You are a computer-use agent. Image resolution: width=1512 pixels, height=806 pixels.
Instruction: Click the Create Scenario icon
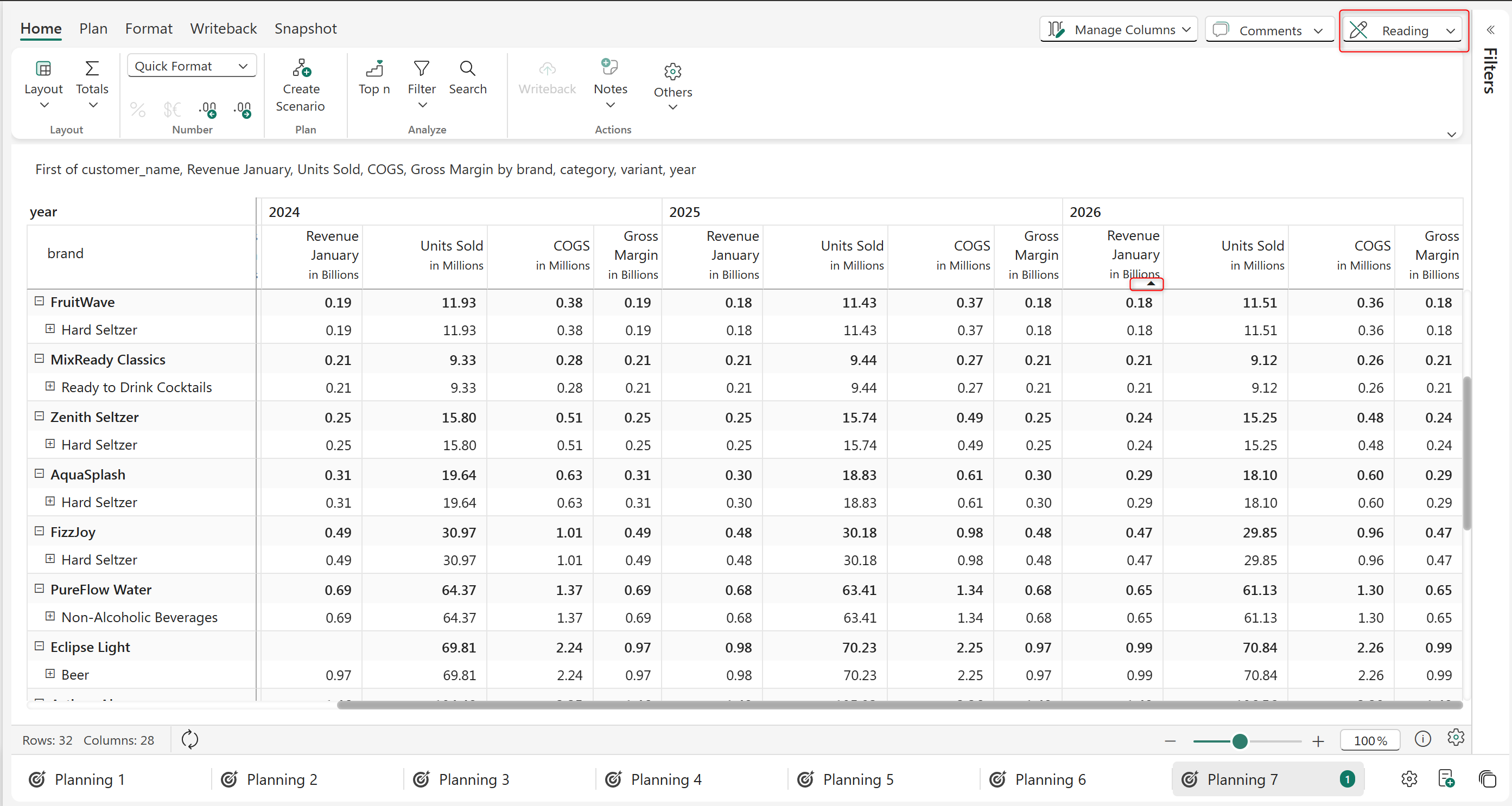pyautogui.click(x=301, y=69)
